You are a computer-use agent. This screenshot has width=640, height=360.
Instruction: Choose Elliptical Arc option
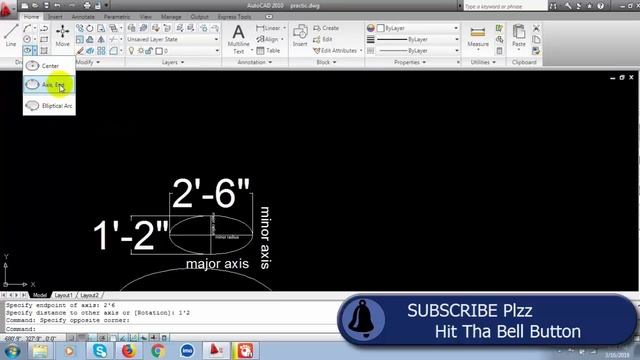point(49,106)
